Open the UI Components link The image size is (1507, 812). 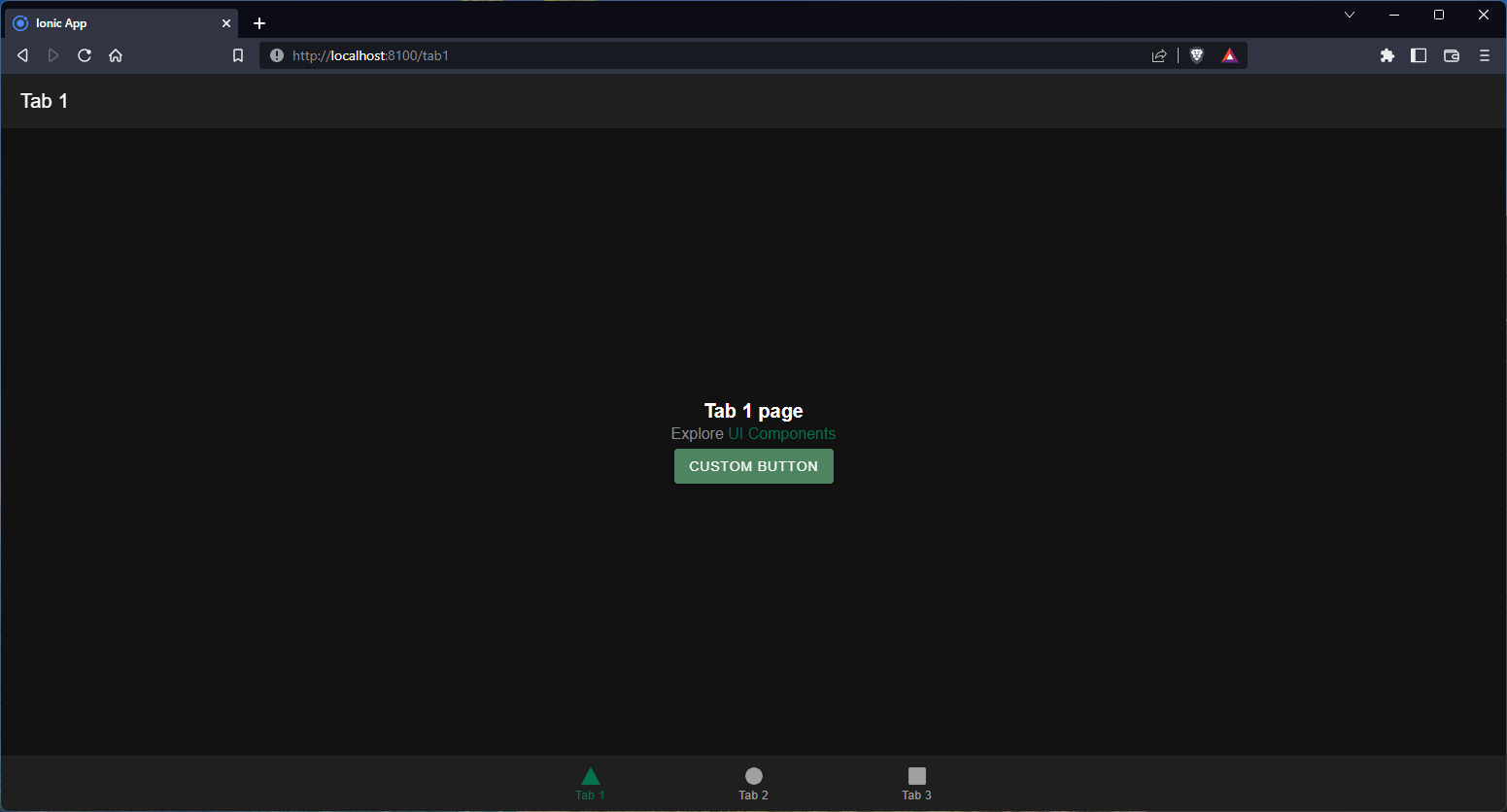(782, 433)
